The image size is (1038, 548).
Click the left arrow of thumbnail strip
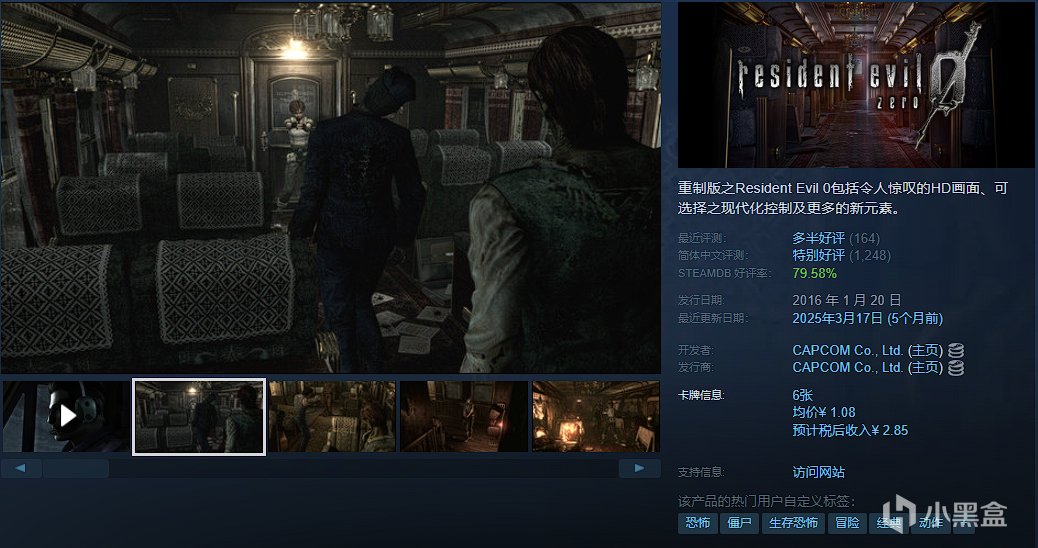21,468
